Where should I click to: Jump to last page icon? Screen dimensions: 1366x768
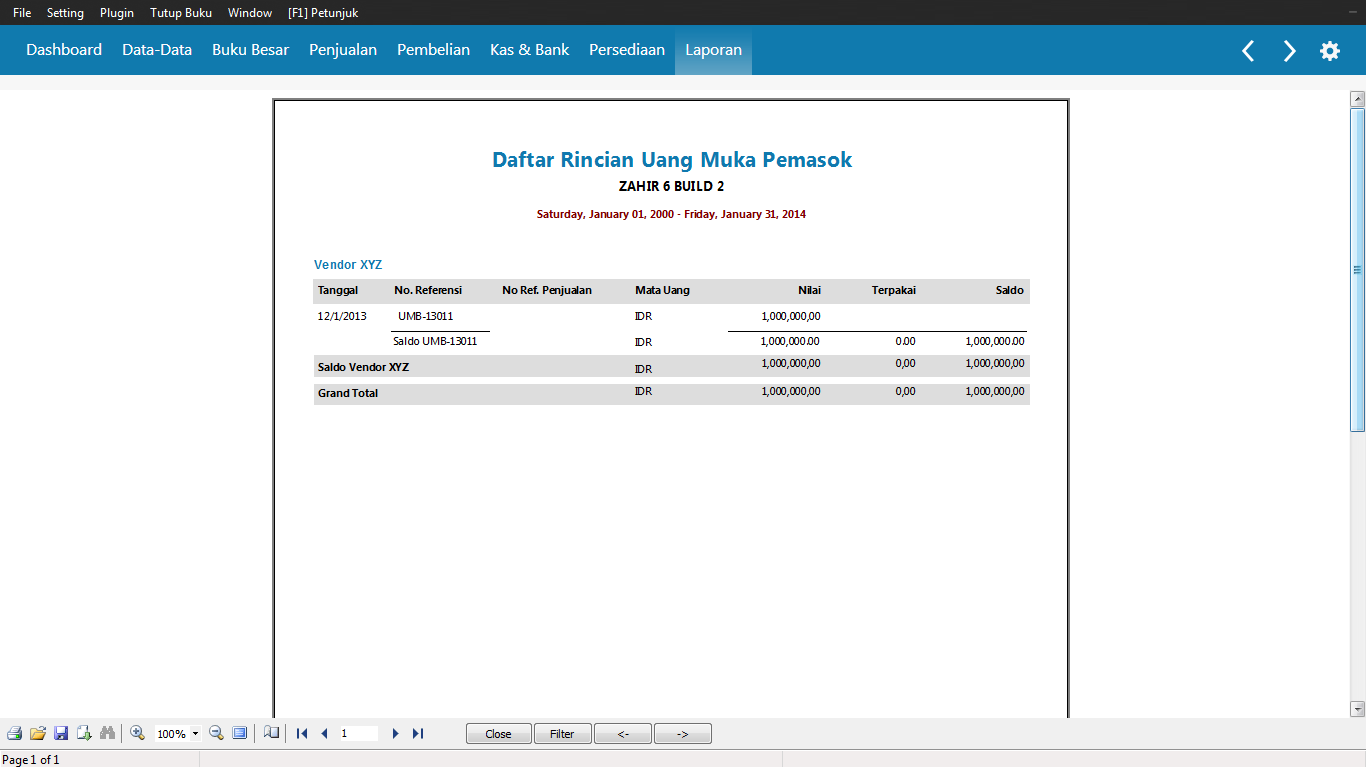point(418,733)
